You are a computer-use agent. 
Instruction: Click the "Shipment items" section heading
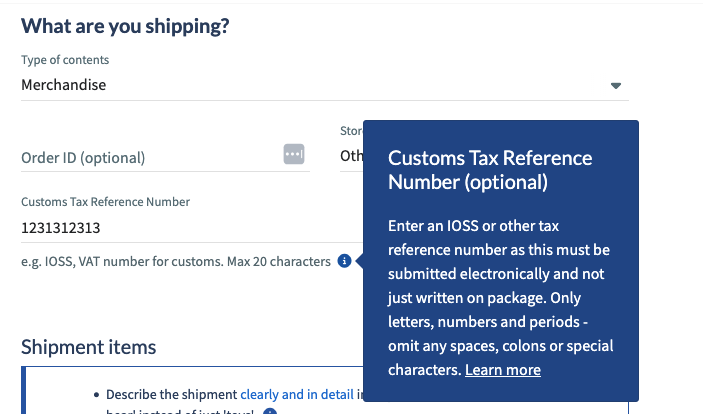[89, 347]
